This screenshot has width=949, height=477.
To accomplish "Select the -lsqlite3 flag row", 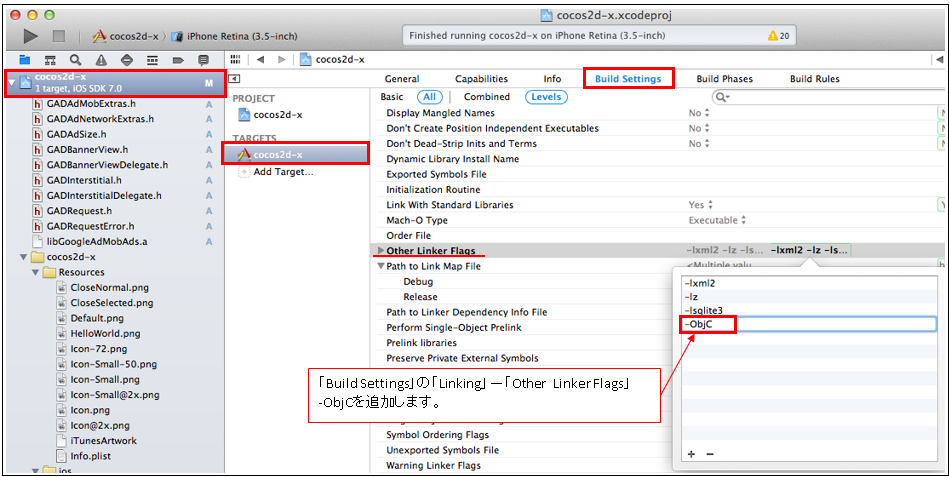I will click(x=809, y=311).
